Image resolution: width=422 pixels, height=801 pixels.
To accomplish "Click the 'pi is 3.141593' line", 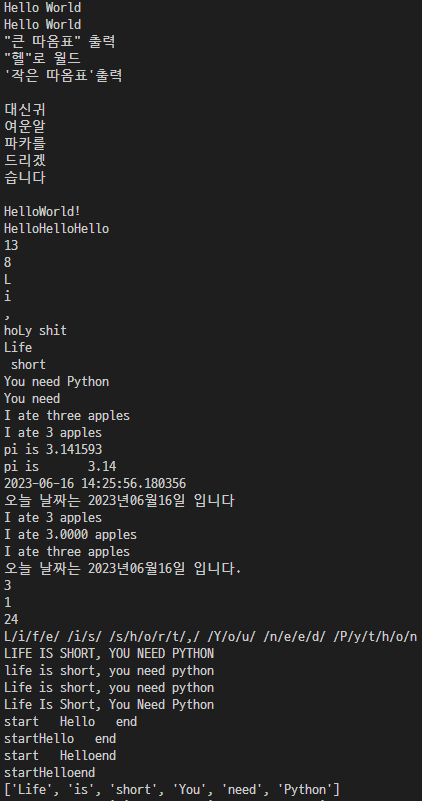I will tap(53, 450).
